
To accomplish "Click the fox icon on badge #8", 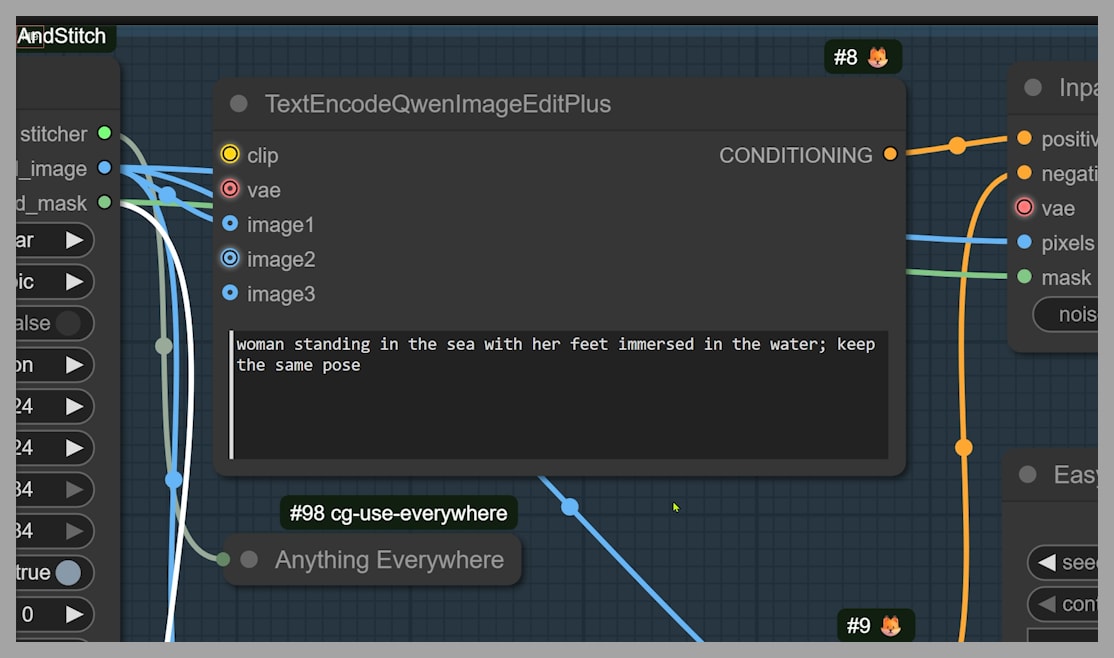I will point(878,57).
